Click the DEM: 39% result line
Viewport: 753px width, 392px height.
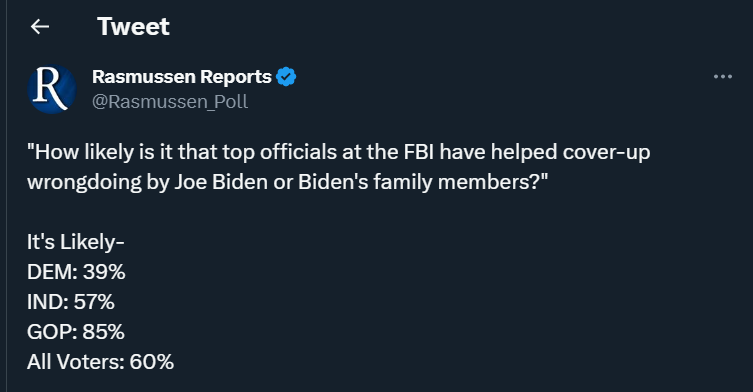pos(76,272)
